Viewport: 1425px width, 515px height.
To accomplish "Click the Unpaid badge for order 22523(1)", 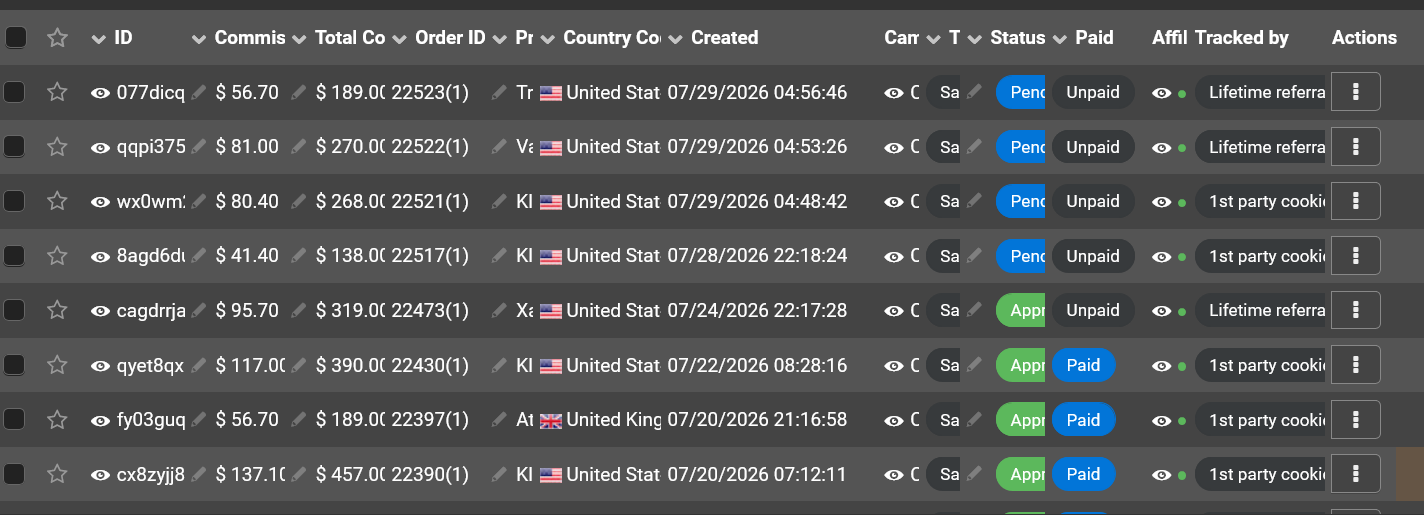I will coord(1093,93).
